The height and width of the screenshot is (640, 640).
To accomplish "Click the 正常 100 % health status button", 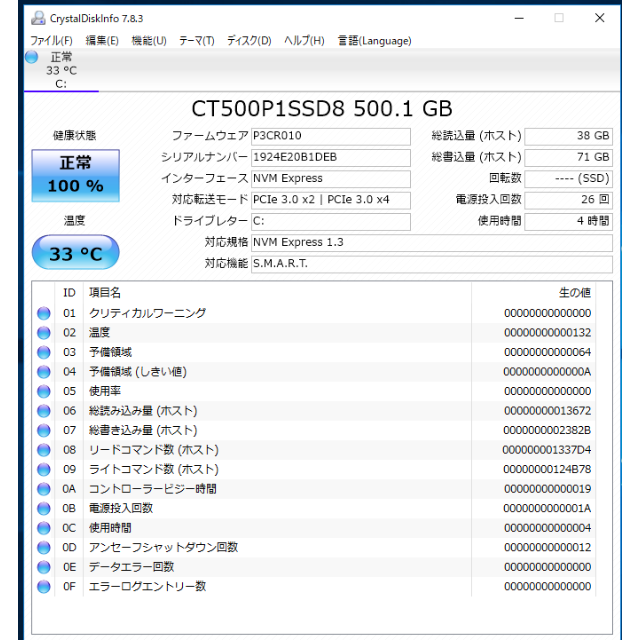I will coord(76,176).
